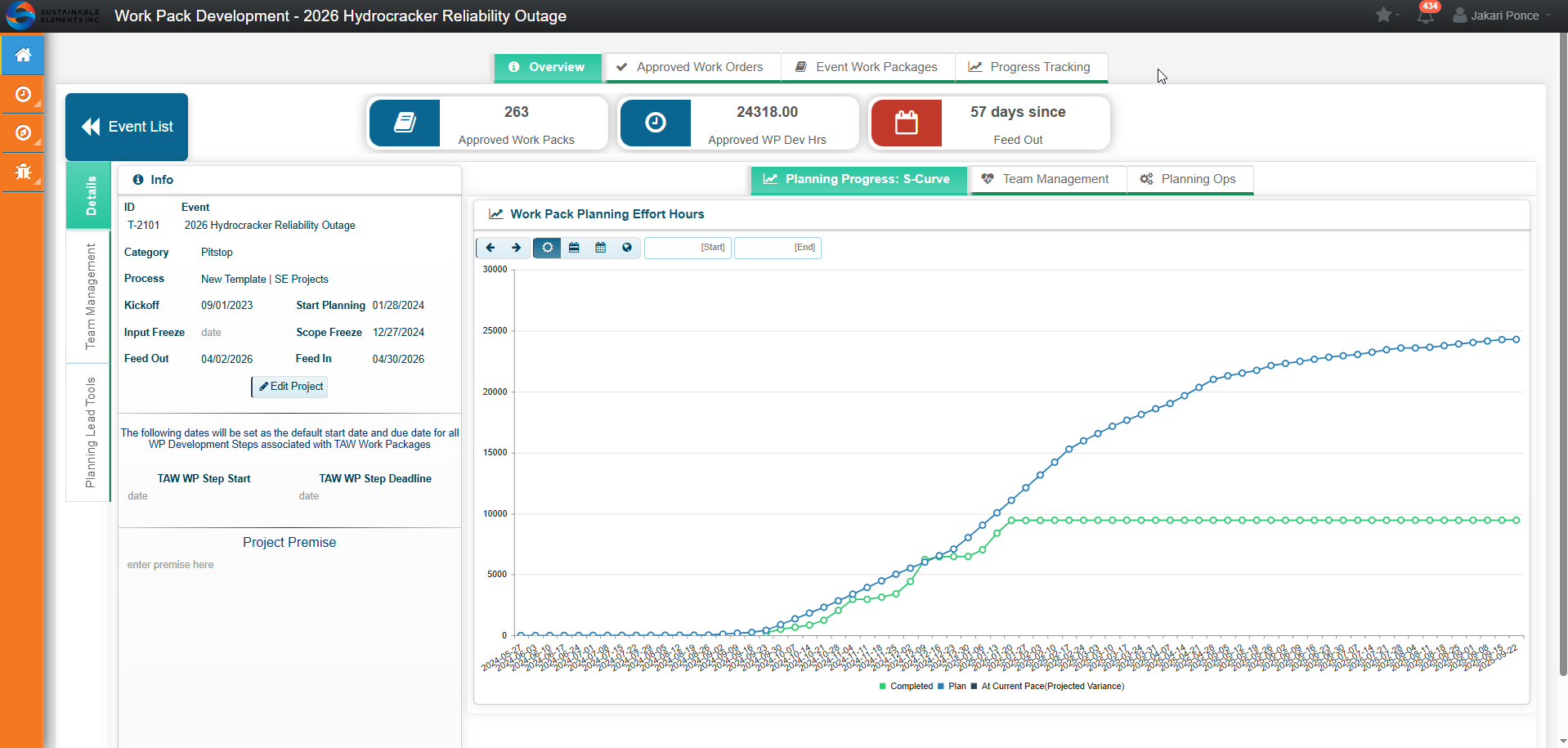Open the clock icon in left sidebar
The width and height of the screenshot is (1568, 748).
point(23,95)
